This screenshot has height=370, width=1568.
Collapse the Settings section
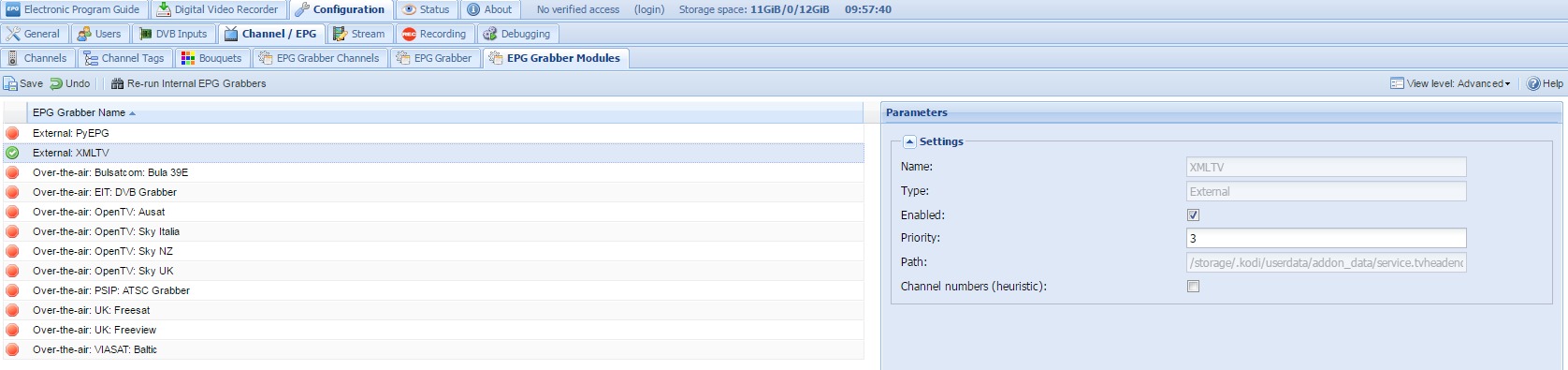point(909,141)
